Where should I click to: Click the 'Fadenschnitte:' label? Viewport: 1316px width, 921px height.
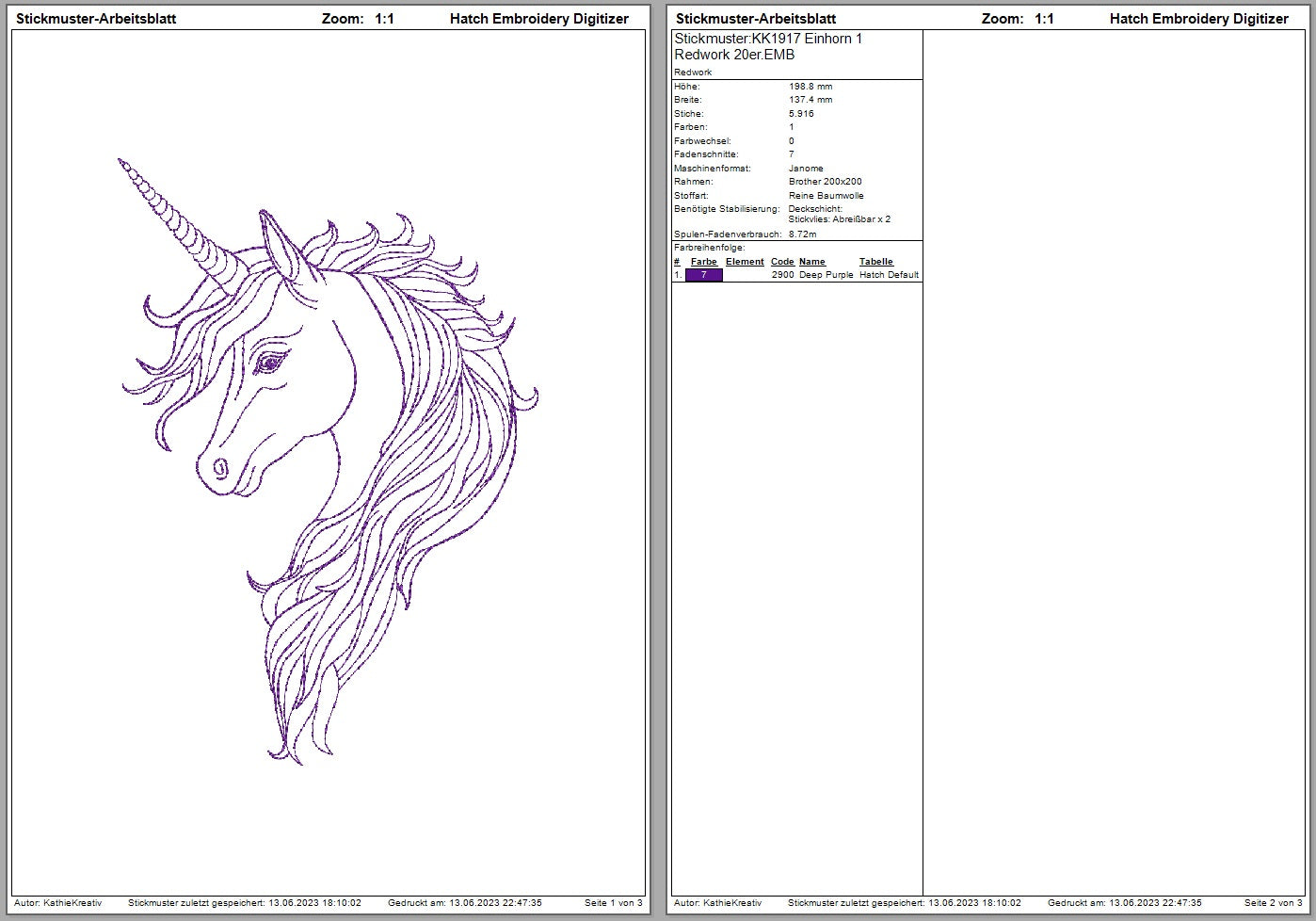[706, 154]
